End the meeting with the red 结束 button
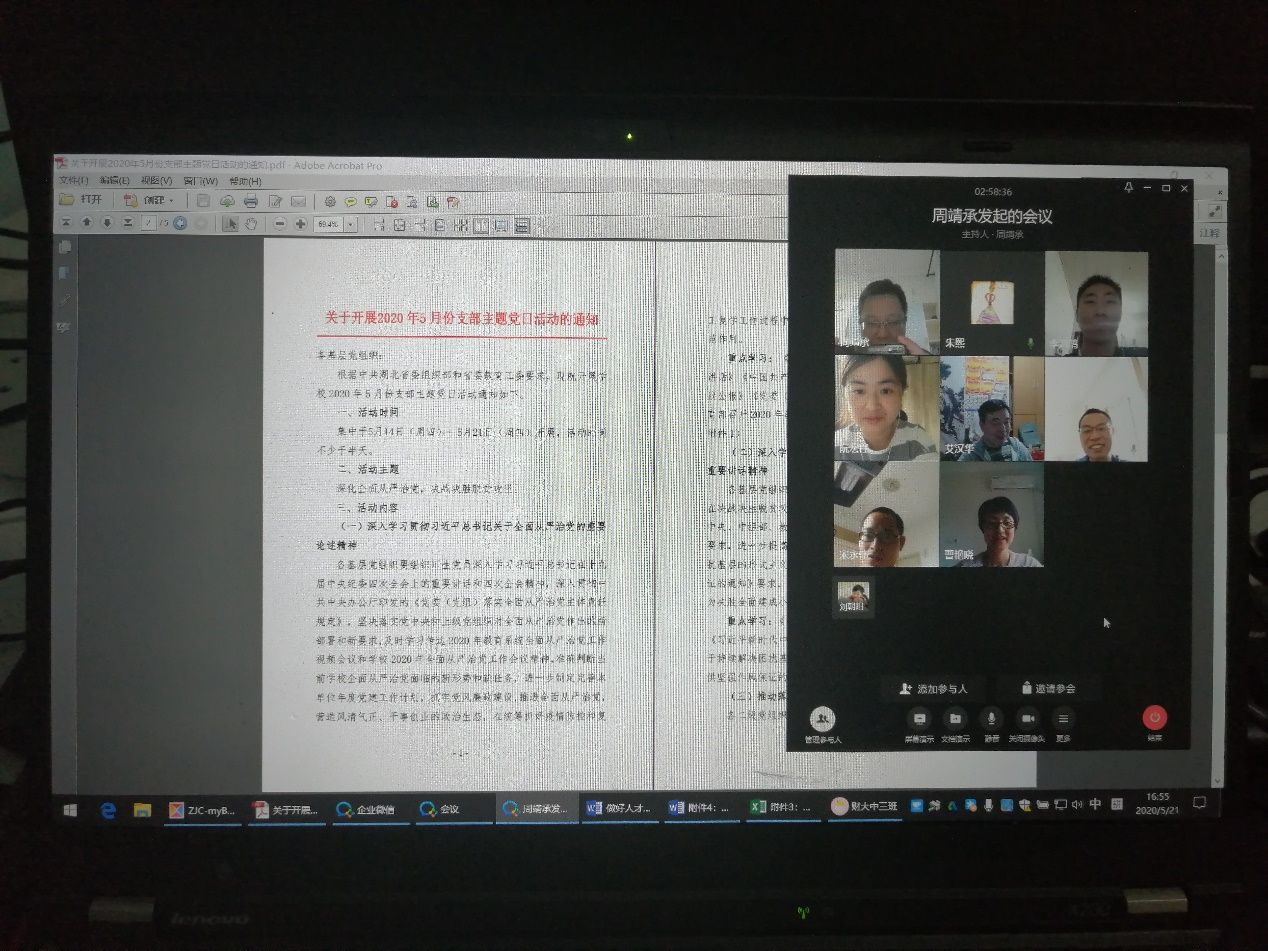Image resolution: width=1268 pixels, height=951 pixels. pyautogui.click(x=1155, y=717)
